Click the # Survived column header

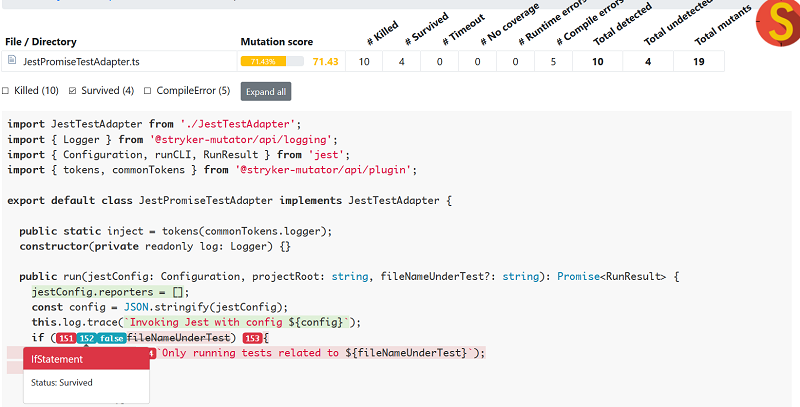tap(427, 29)
